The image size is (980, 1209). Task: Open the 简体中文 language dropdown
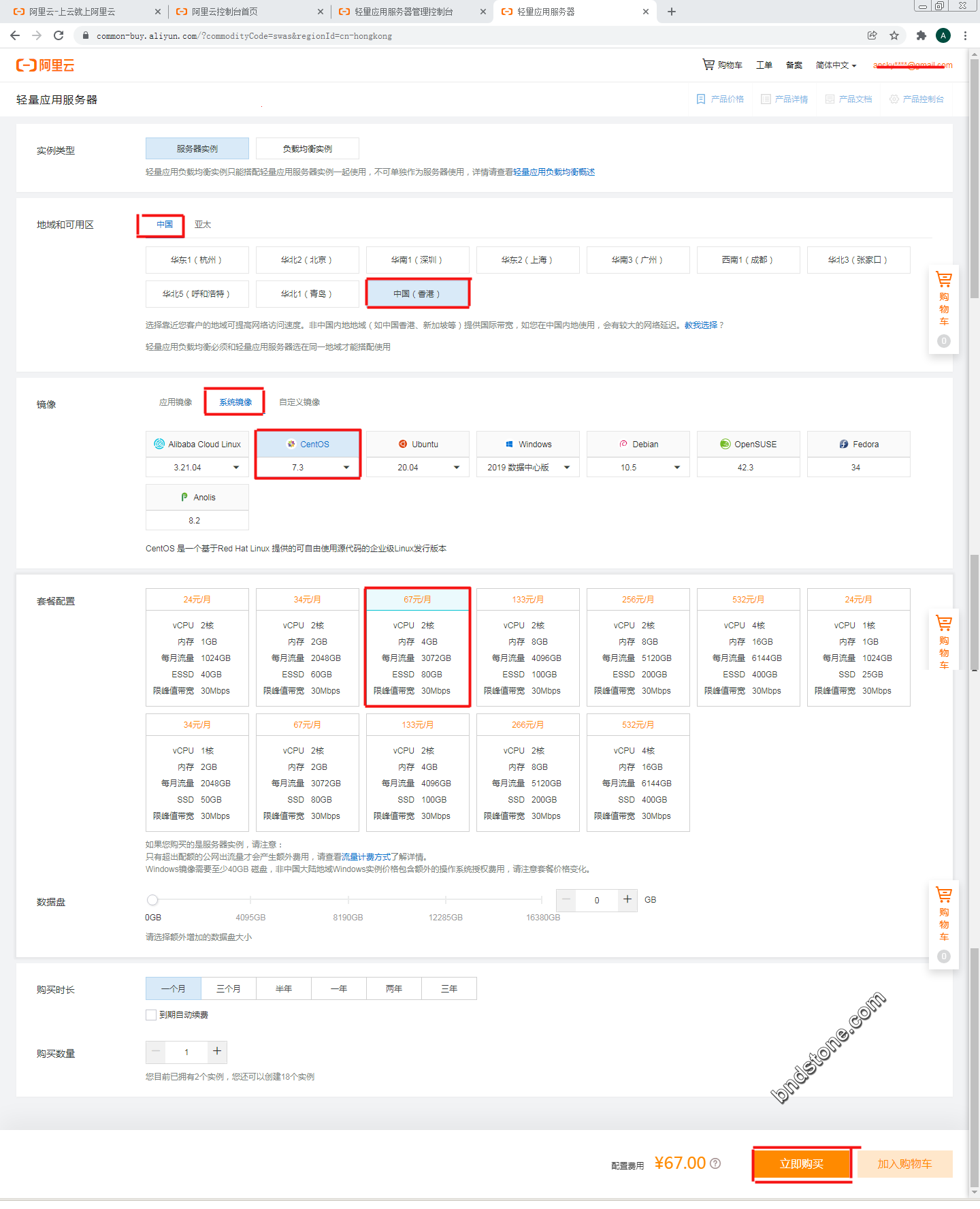836,65
